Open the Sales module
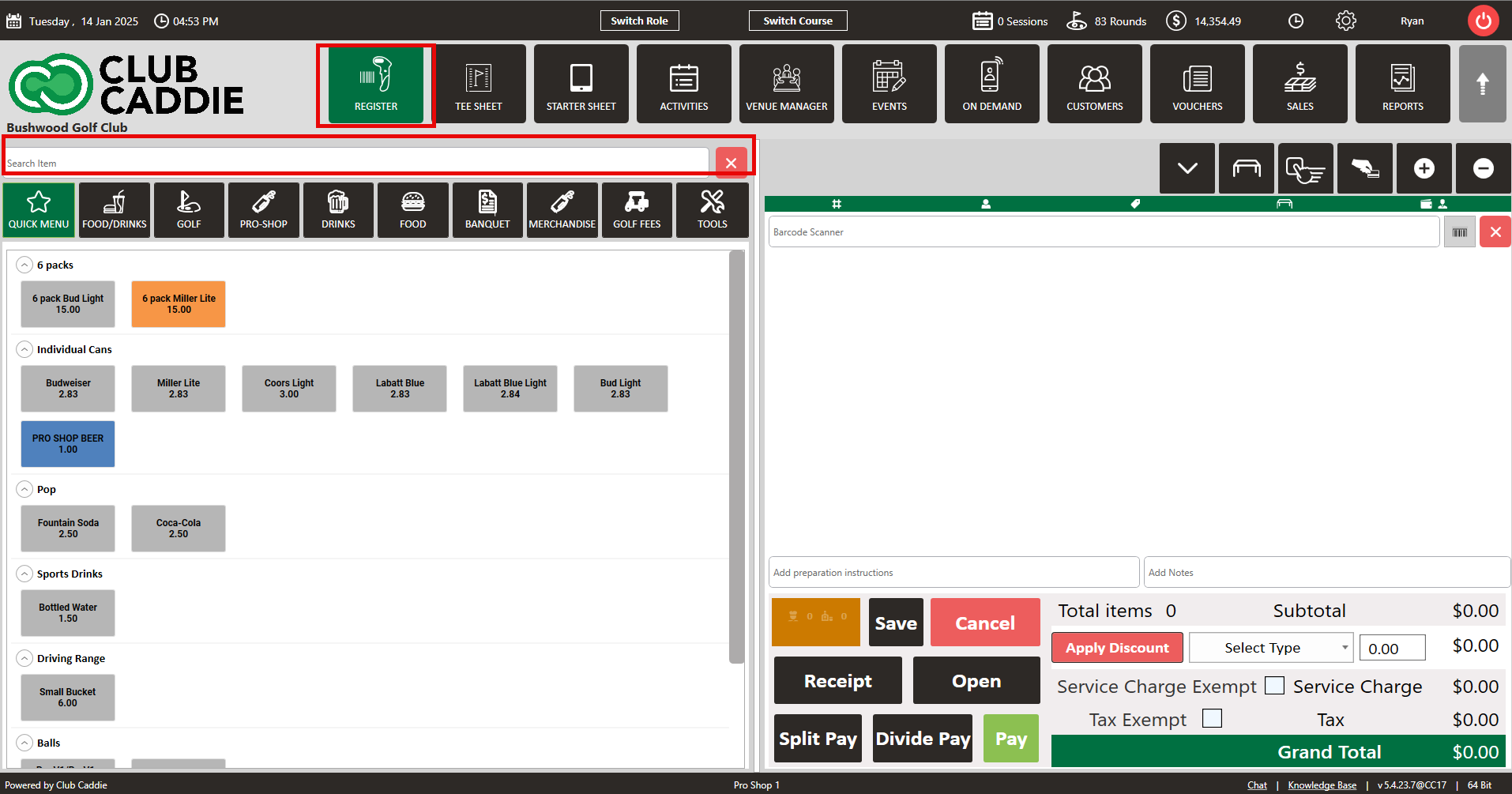1512x794 pixels. (1300, 84)
